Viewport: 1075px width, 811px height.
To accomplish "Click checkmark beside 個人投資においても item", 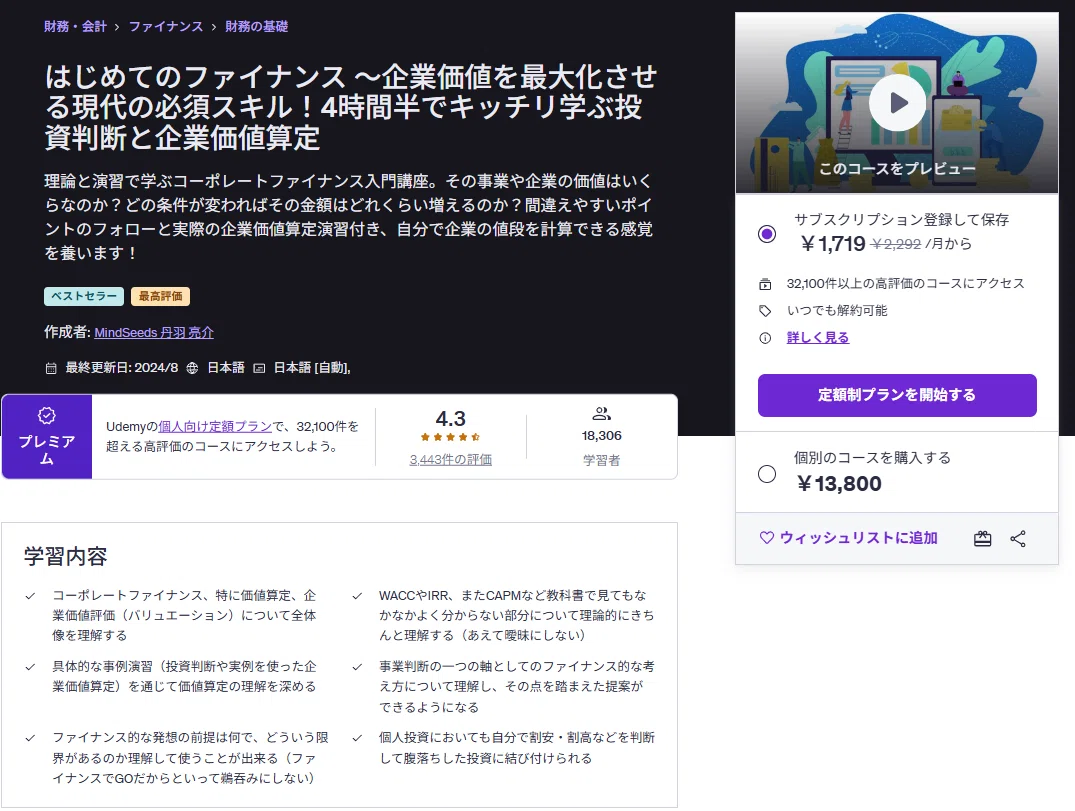I will point(357,738).
